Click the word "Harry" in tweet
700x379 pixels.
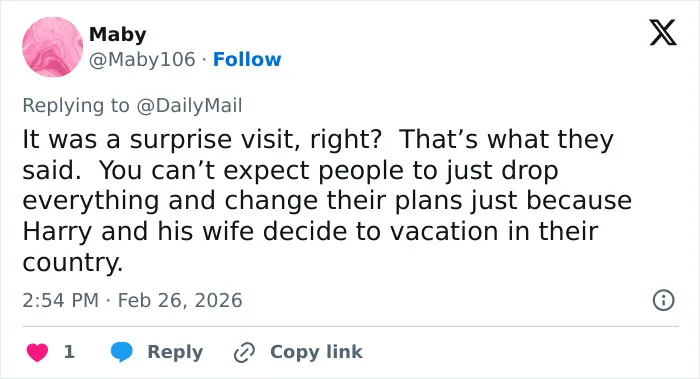click(x=57, y=232)
